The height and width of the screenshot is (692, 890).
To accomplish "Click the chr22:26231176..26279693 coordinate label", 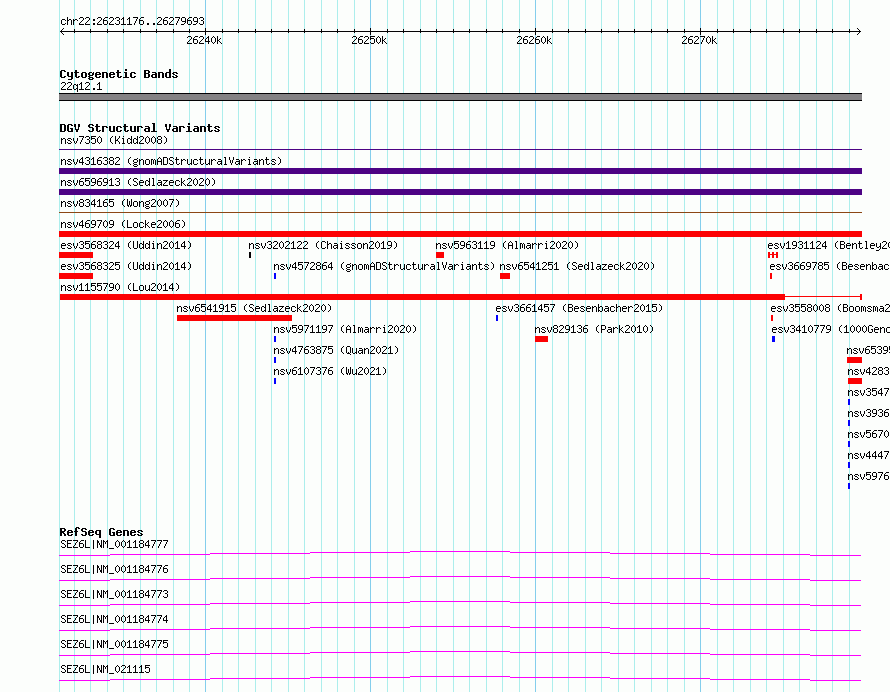I will click(132, 21).
